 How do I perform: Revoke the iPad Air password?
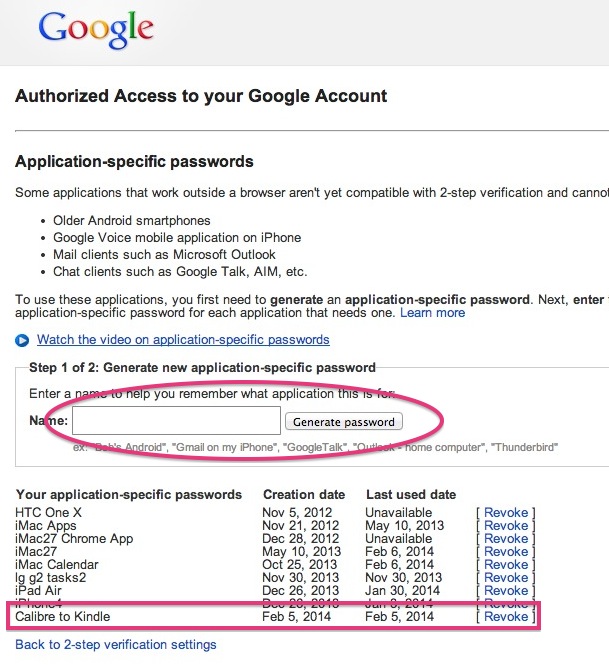pyautogui.click(x=506, y=590)
